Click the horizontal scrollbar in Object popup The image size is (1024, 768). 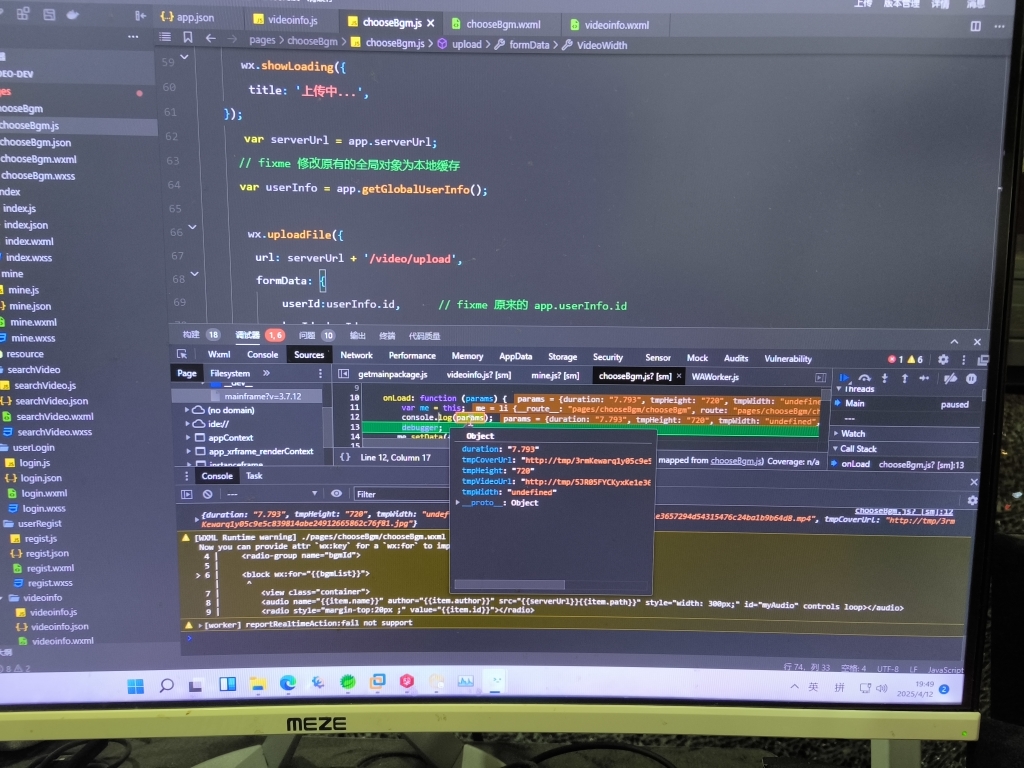click(509, 584)
